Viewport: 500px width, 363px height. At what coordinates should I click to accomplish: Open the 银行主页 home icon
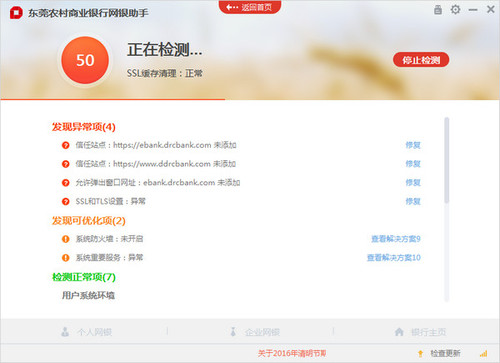coord(399,332)
